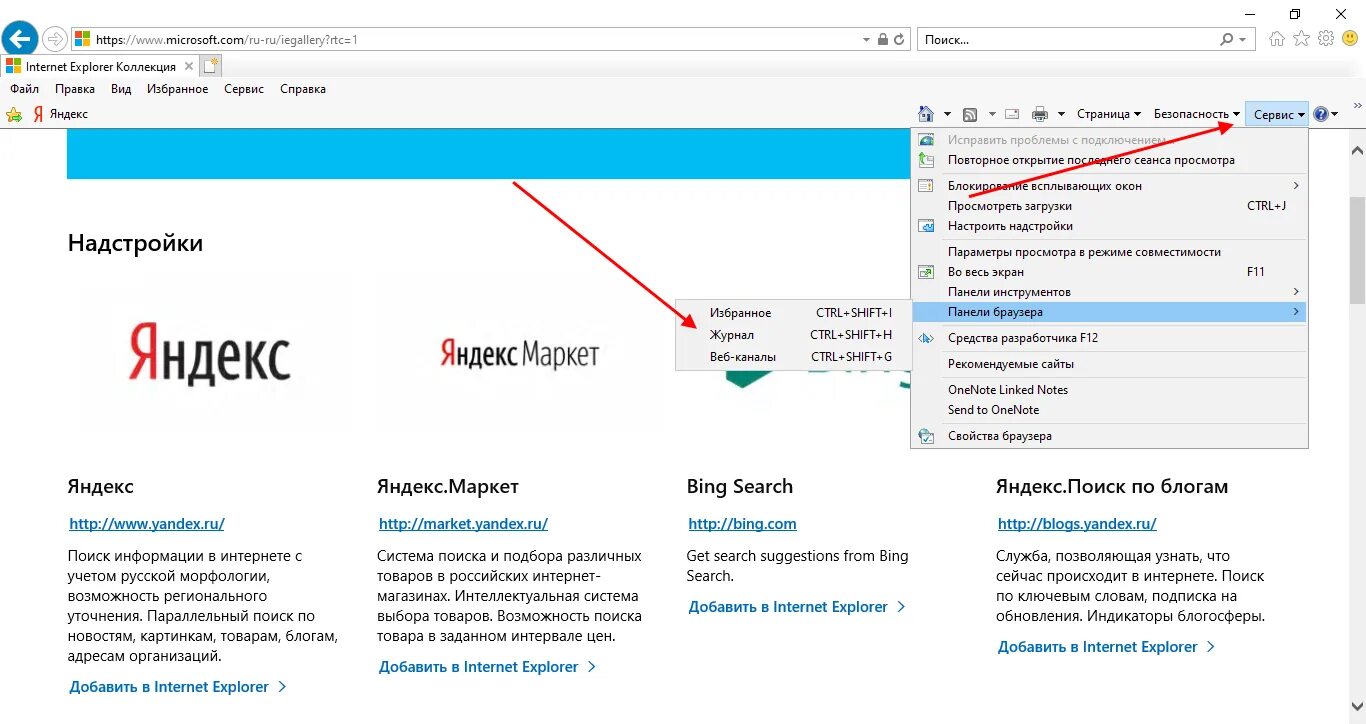Open the http://blogs.yandex.ru/ link

[1077, 523]
